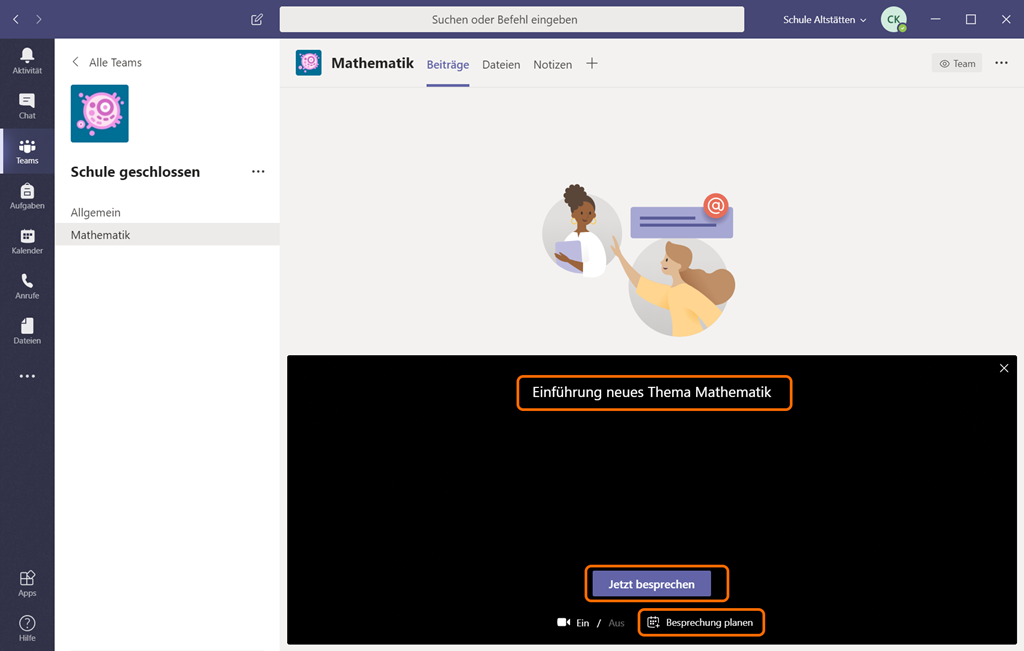This screenshot has width=1024, height=651.
Task: Open more options next to Schule geschlossen
Action: tap(258, 172)
